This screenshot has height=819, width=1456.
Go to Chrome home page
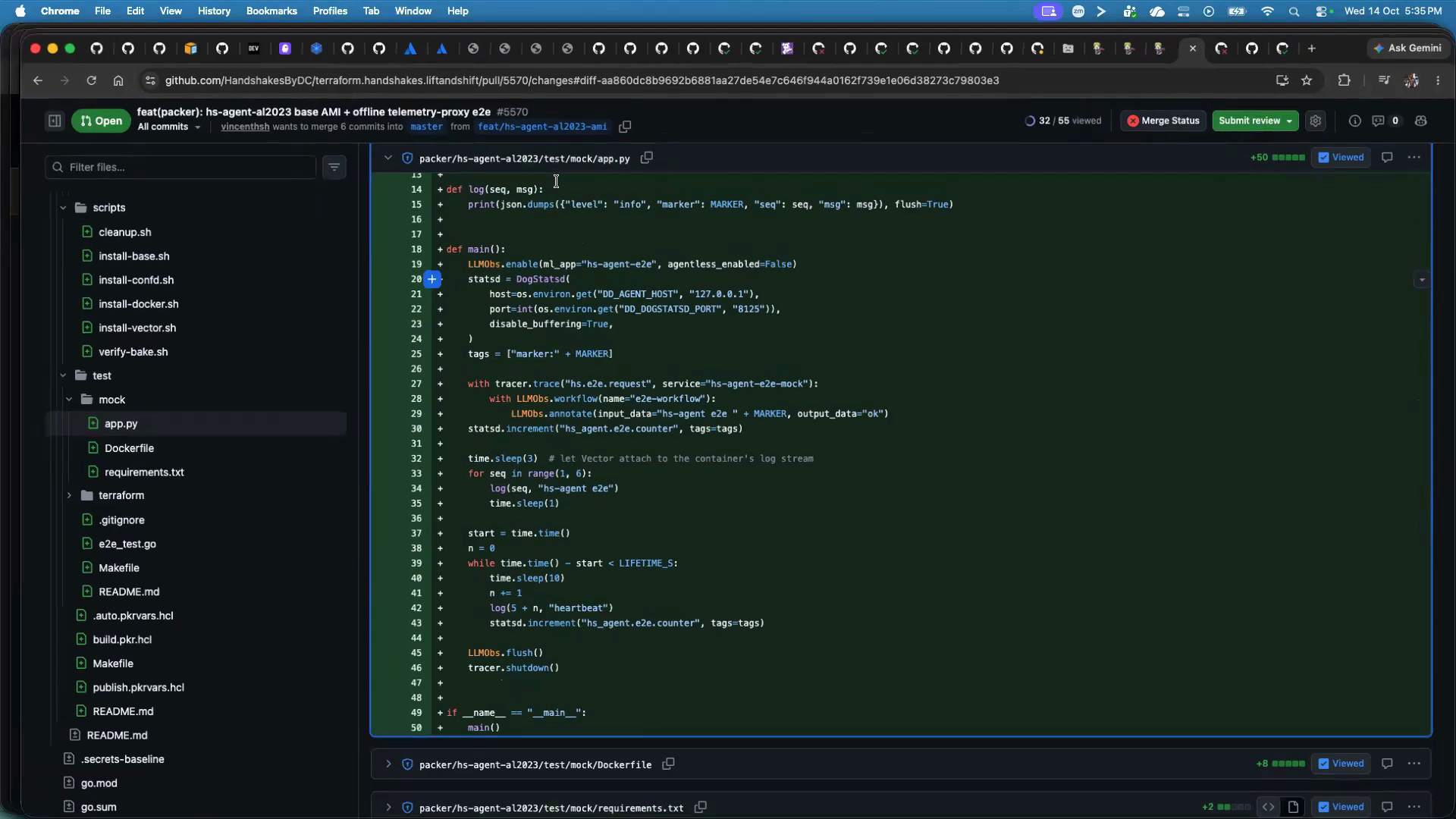tap(118, 80)
